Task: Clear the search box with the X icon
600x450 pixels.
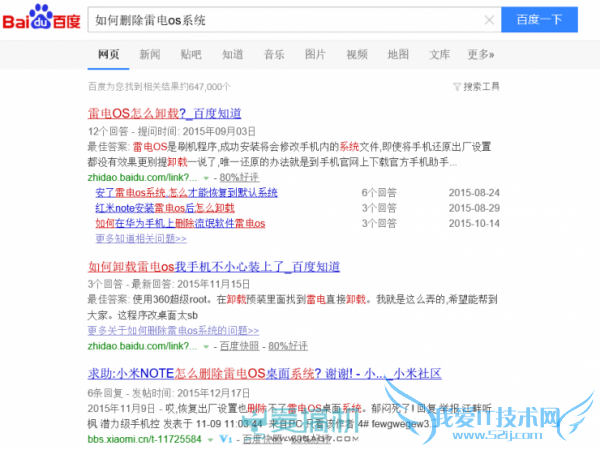Action: pyautogui.click(x=489, y=20)
